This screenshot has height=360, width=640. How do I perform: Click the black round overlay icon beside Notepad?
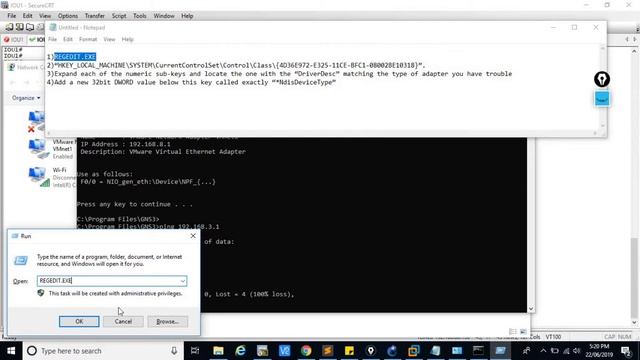click(x=602, y=79)
